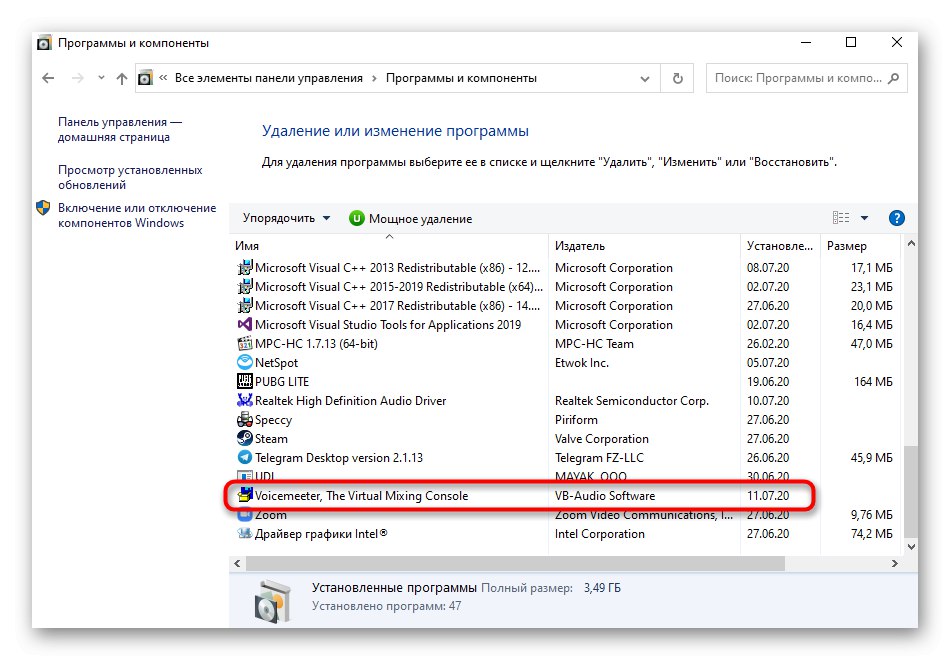Image resolution: width=950 pixels, height=660 pixels.
Task: Open the Упорядочить dropdown menu
Action: pyautogui.click(x=286, y=218)
